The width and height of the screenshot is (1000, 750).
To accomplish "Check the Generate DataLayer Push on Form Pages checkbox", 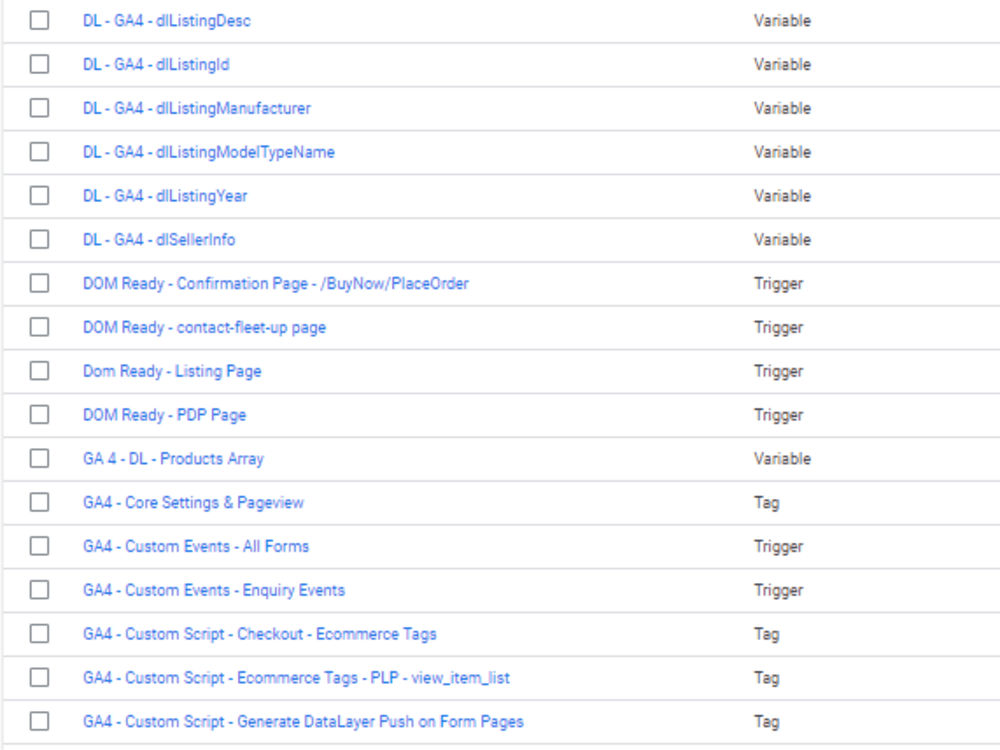I will coord(39,721).
